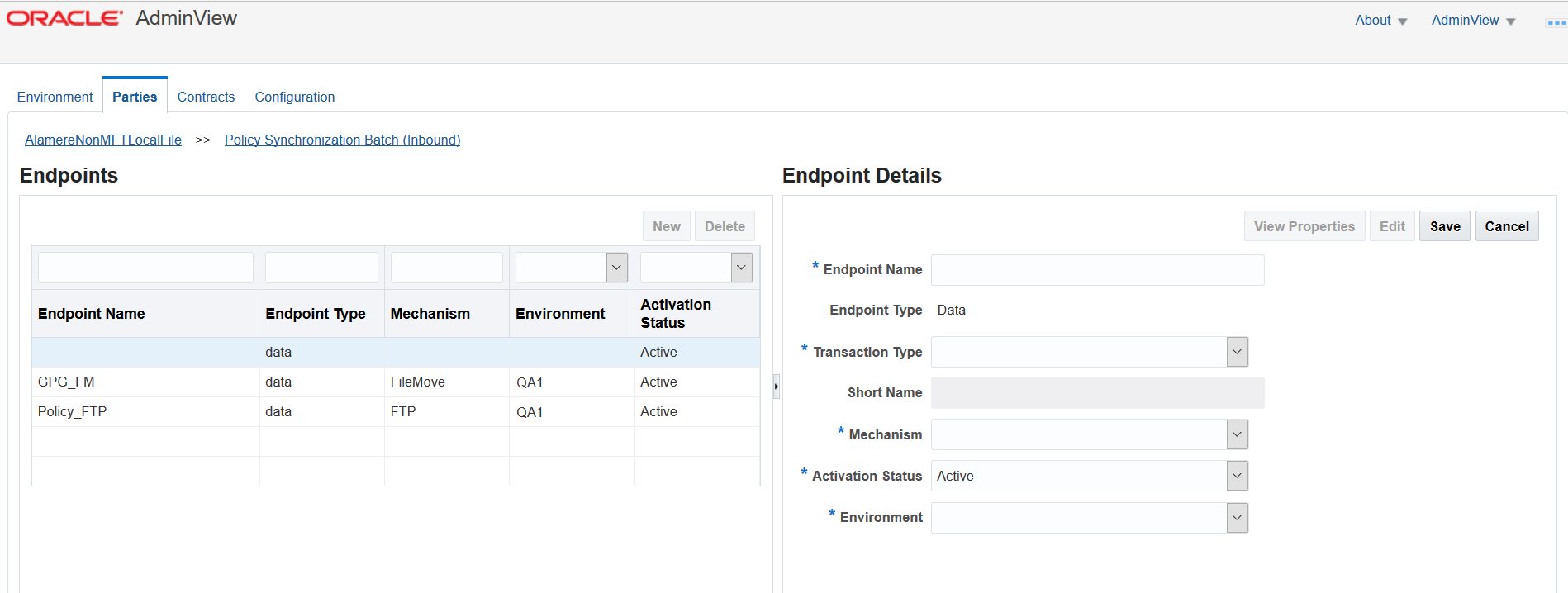
Task: Click the Cancel button
Action: [1507, 226]
